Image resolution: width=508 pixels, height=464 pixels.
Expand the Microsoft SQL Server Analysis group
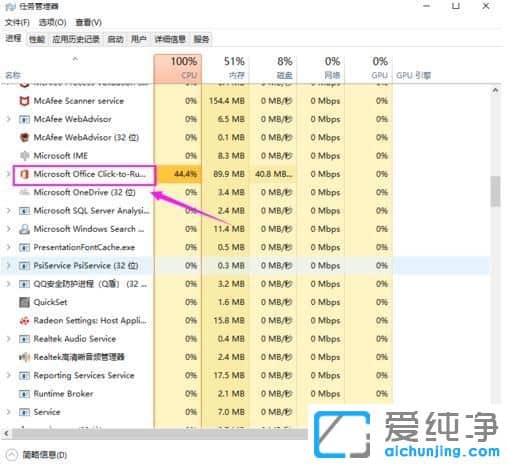tap(9, 211)
